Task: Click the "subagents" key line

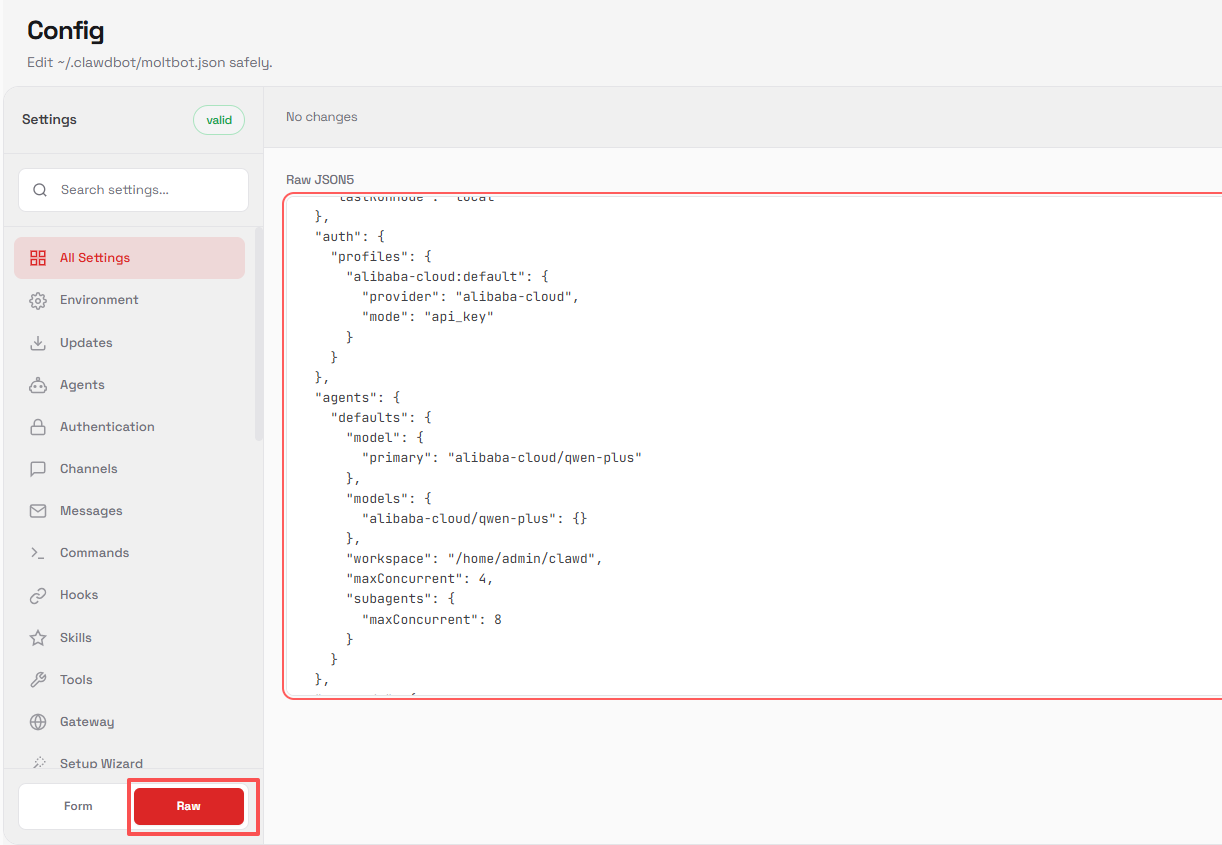Action: (401, 599)
